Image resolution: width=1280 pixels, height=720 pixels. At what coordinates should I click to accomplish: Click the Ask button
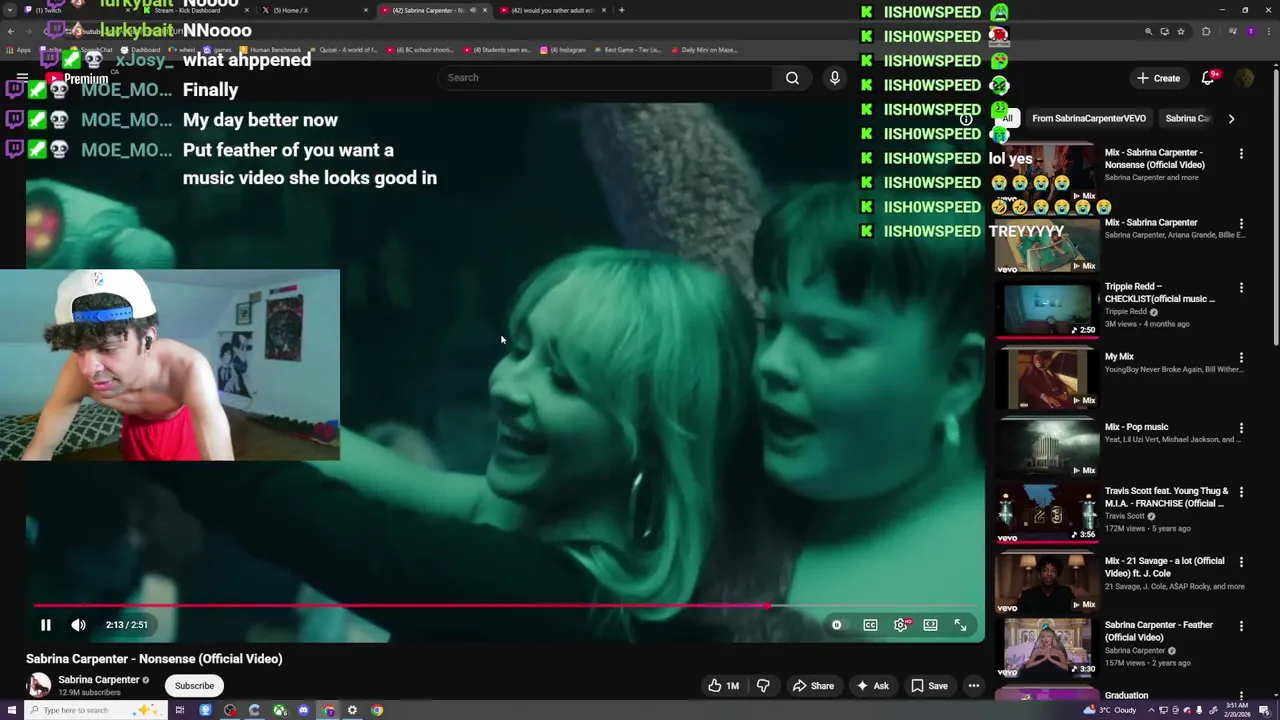pyautogui.click(x=872, y=686)
